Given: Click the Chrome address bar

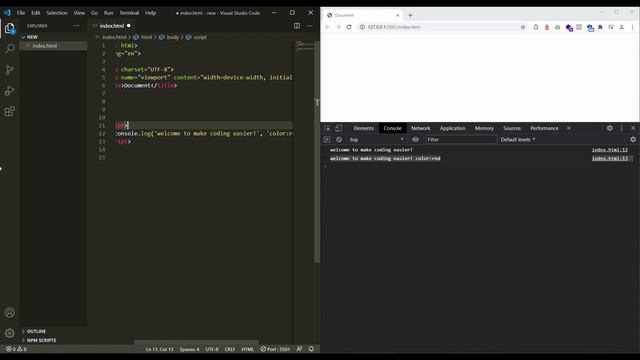Looking at the screenshot, I should click(442, 27).
